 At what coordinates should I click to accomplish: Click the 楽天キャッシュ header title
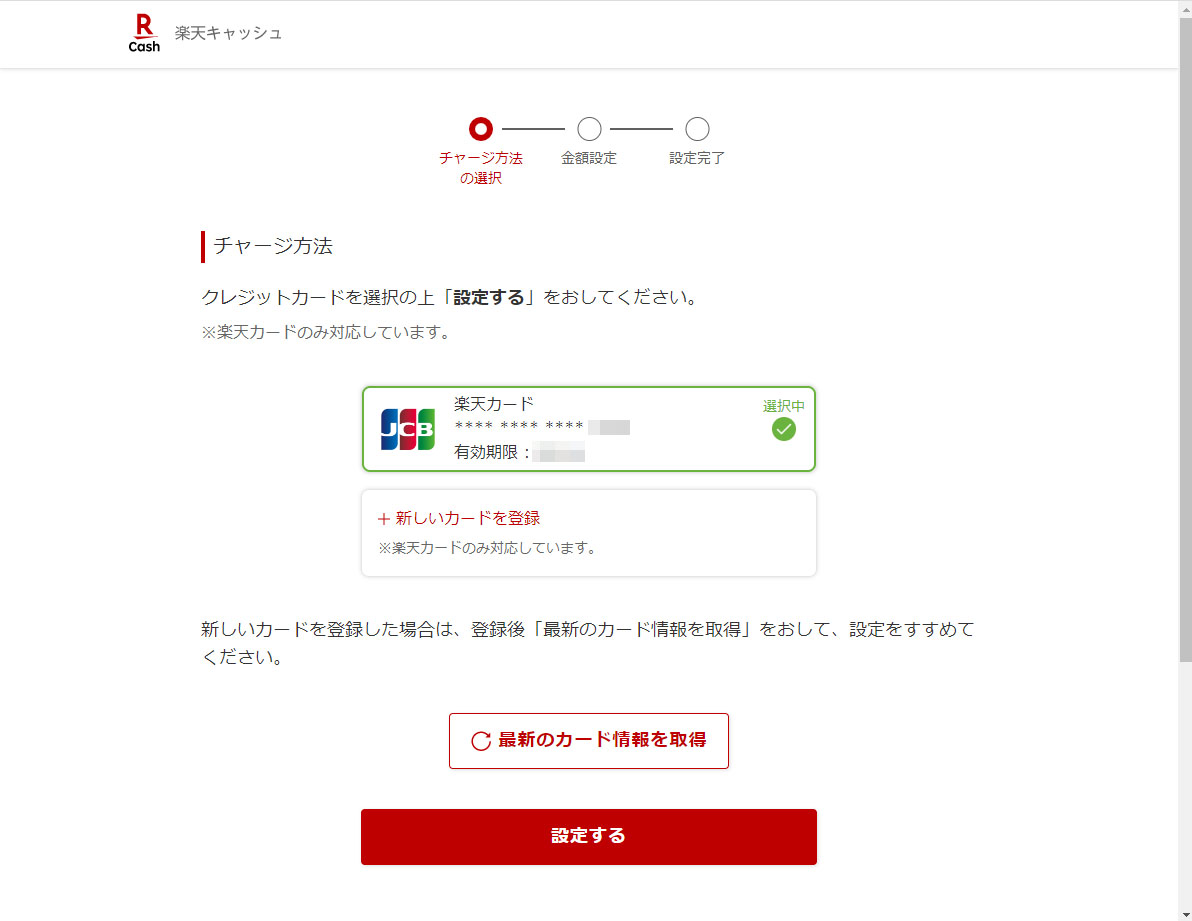[228, 33]
